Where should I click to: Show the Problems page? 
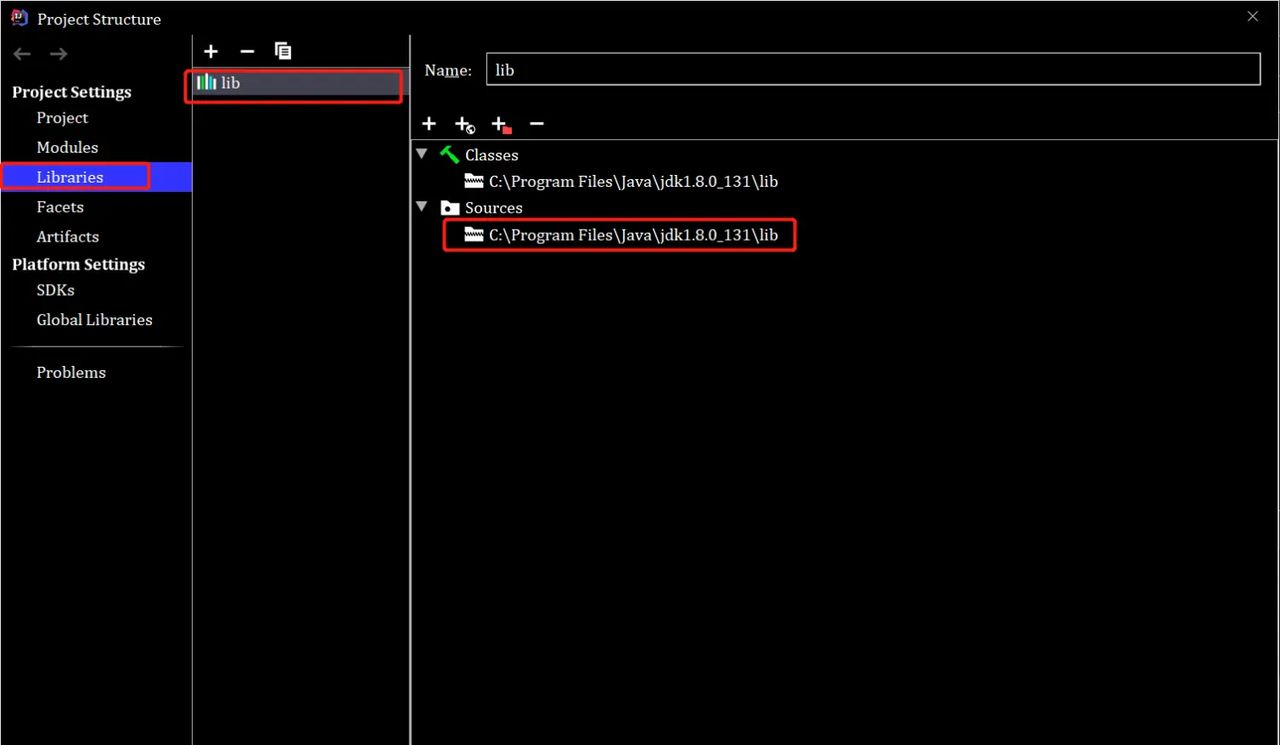71,372
